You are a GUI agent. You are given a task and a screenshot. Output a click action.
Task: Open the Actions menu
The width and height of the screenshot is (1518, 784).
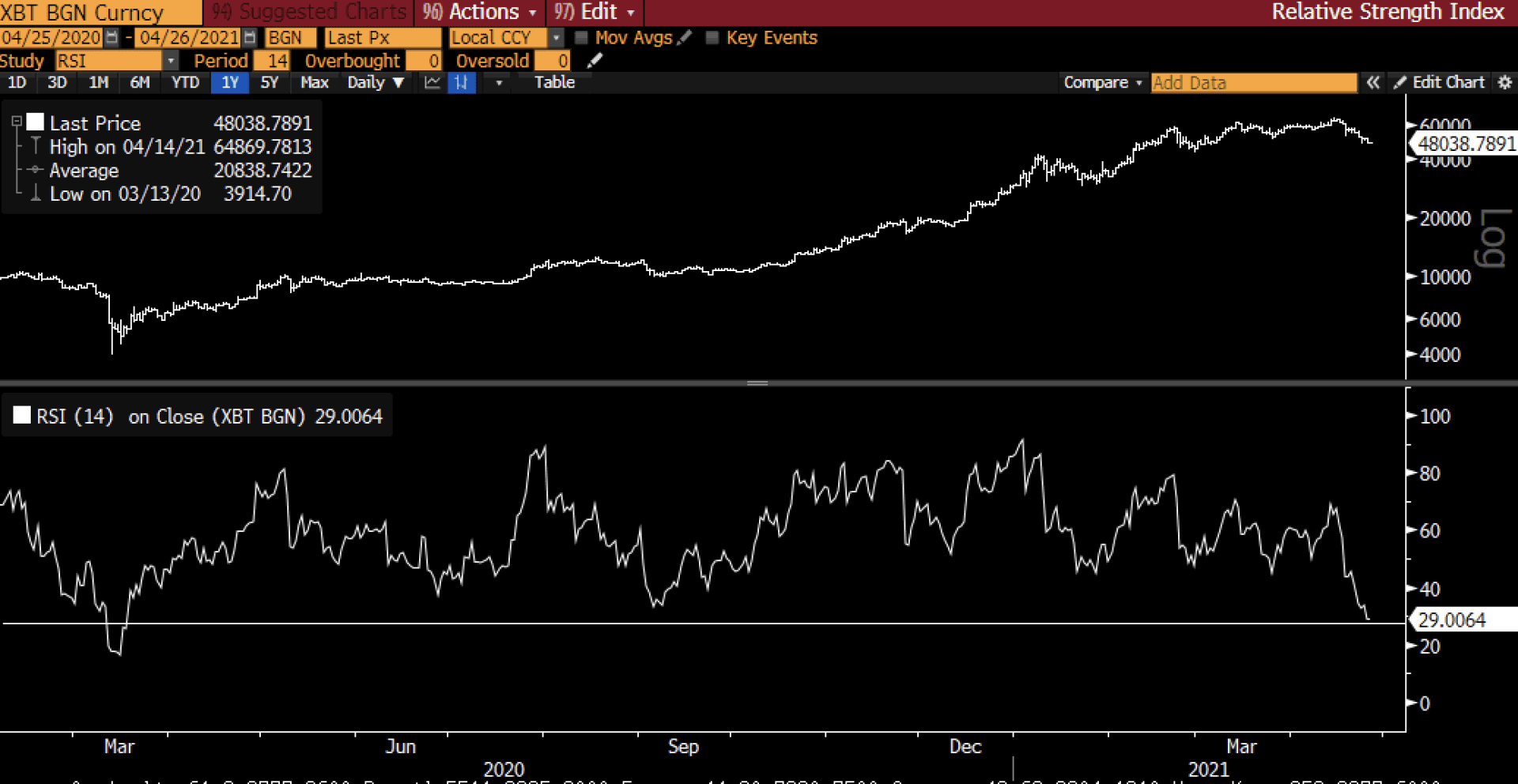point(480,12)
